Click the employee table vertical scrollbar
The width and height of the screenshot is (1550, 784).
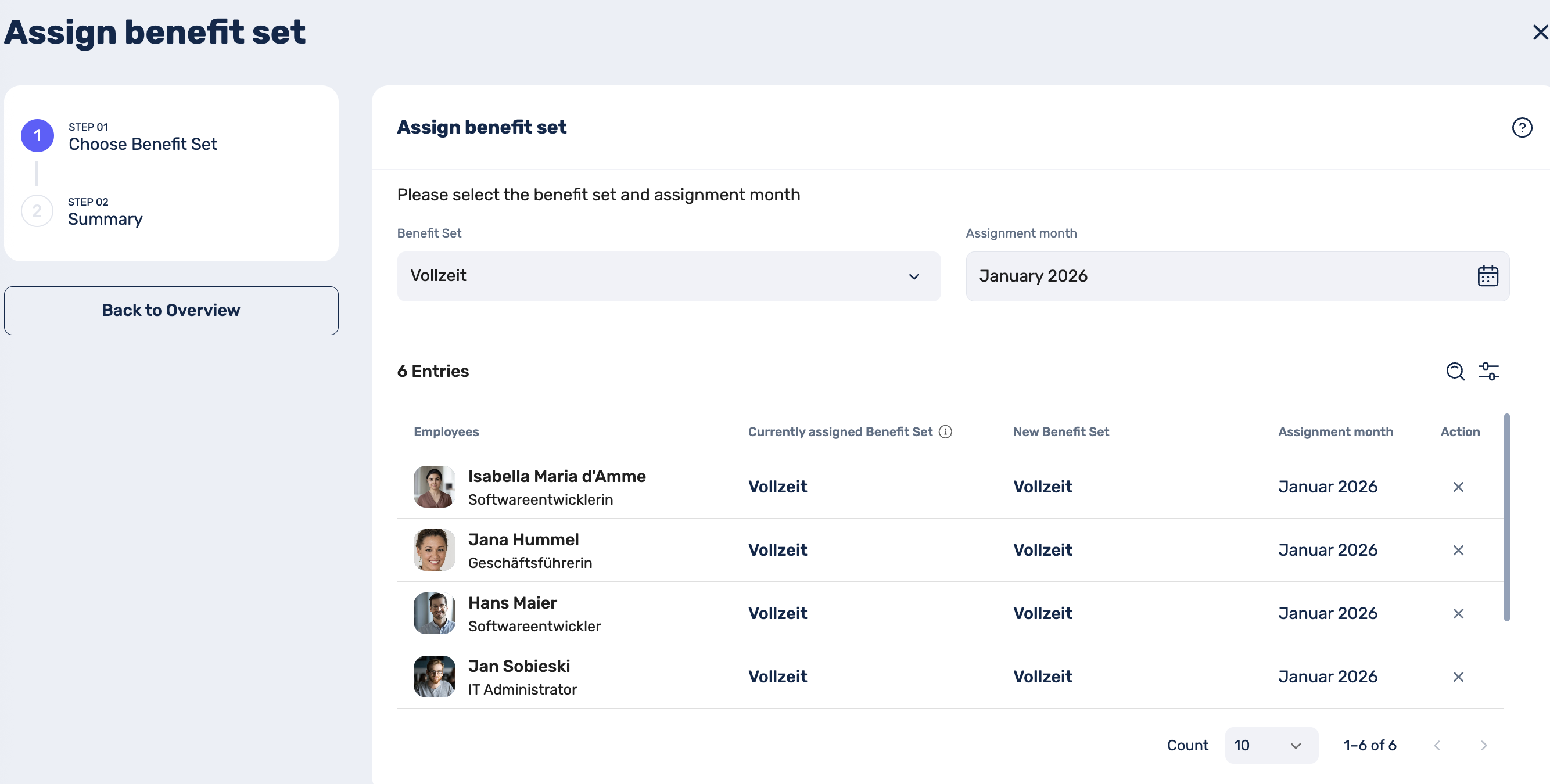[x=1506, y=517]
